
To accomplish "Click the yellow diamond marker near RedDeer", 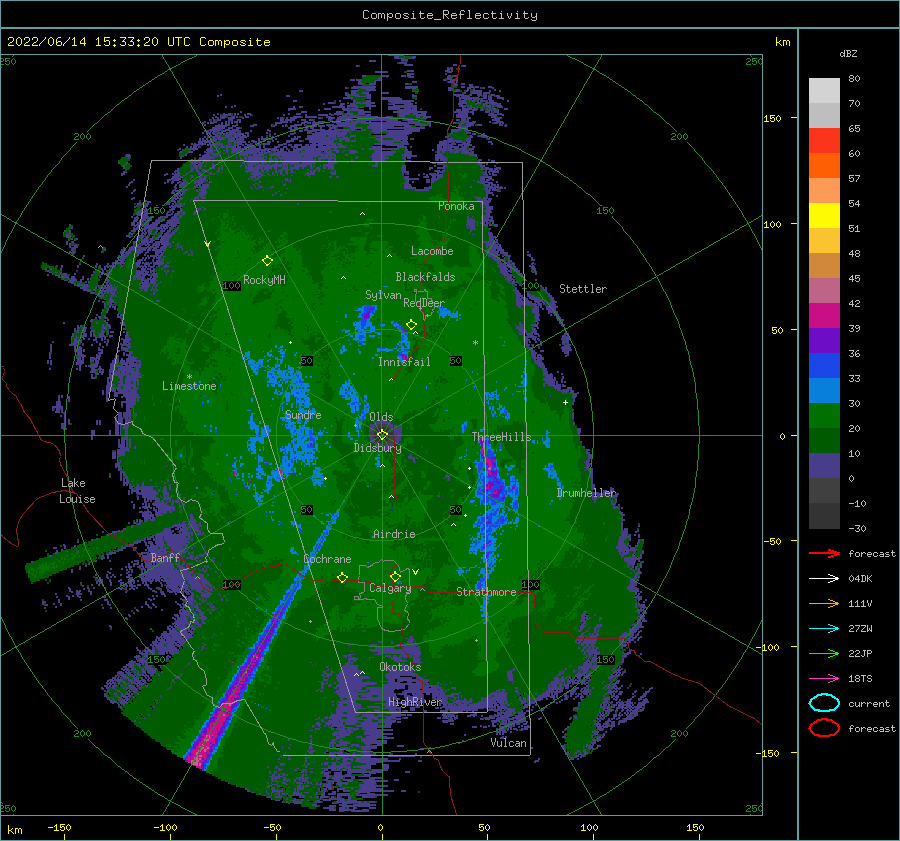I will point(412,325).
